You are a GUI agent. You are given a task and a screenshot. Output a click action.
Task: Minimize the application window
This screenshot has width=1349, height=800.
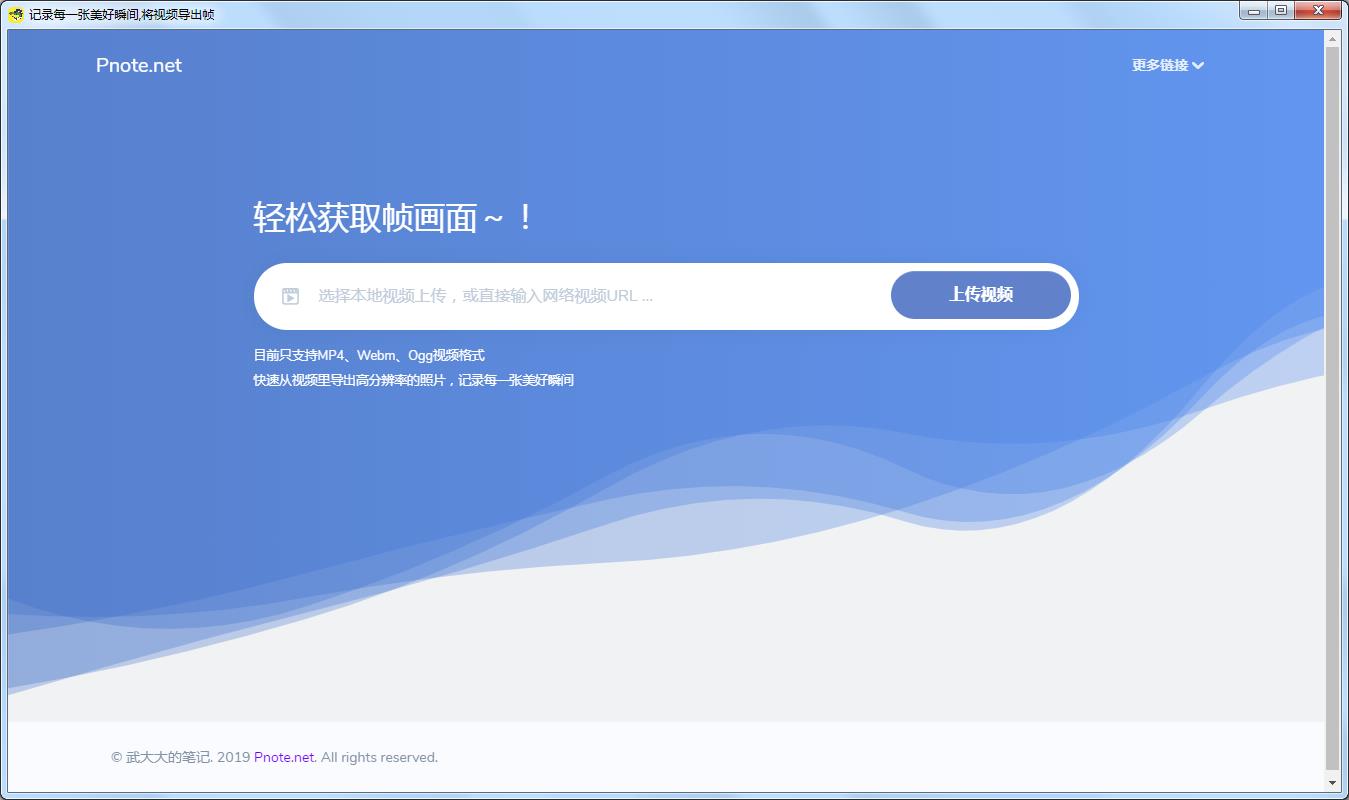point(1254,12)
